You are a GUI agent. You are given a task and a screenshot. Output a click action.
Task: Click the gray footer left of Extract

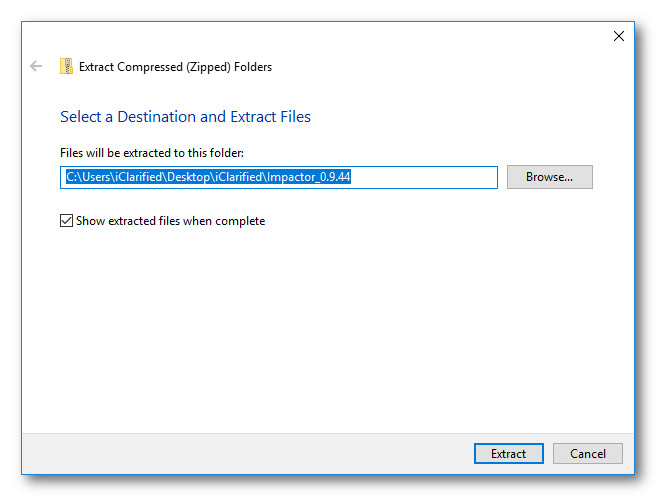250,453
